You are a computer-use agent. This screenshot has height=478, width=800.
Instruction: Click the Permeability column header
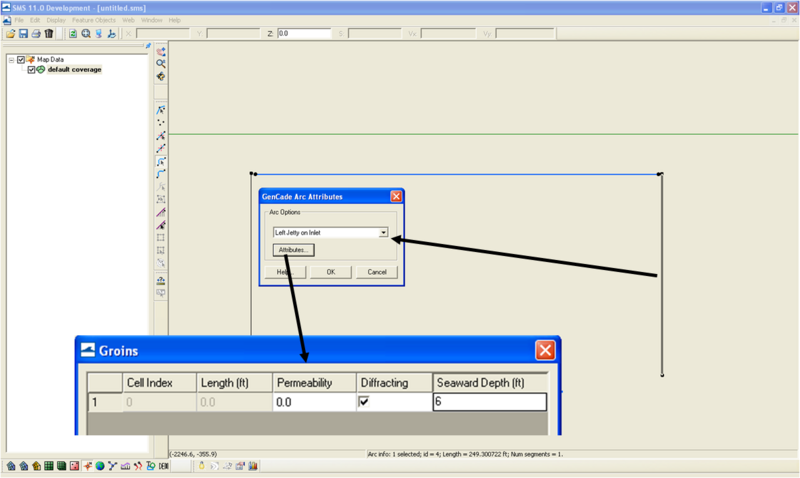coord(314,383)
